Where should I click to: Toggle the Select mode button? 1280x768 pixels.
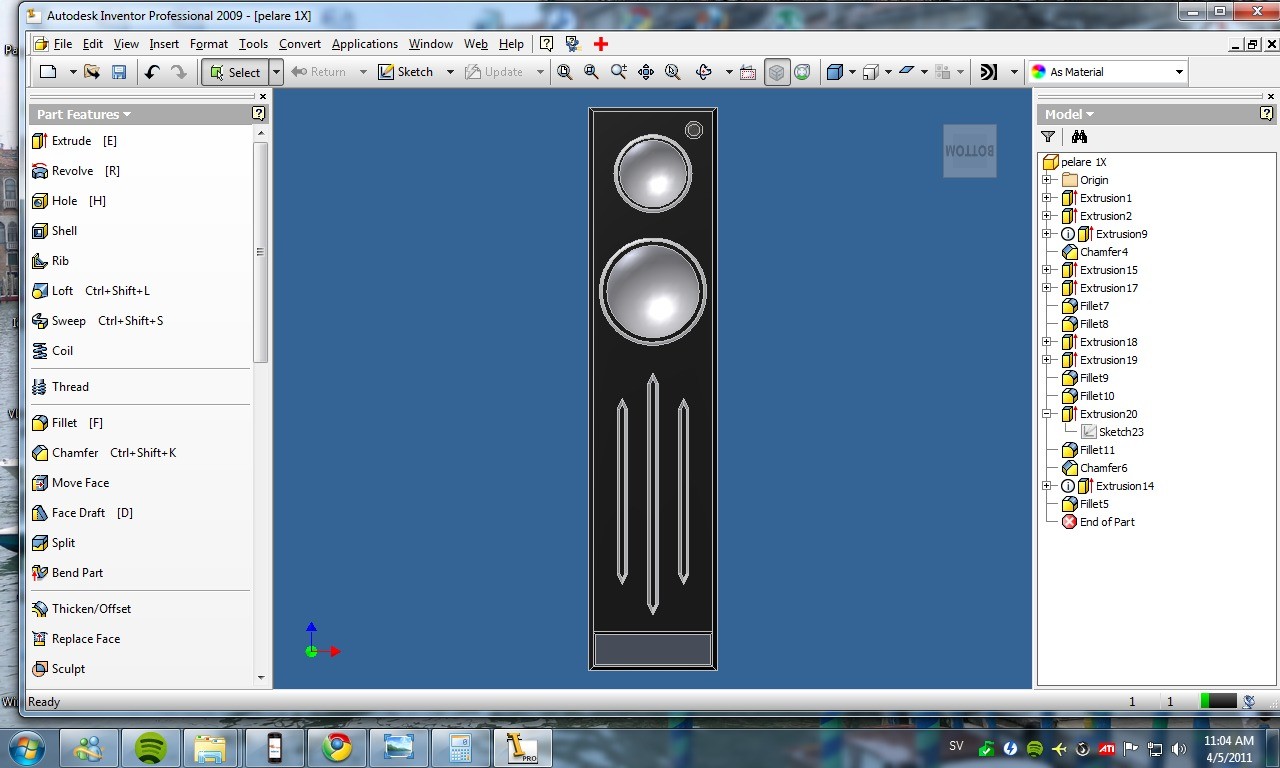[x=235, y=72]
